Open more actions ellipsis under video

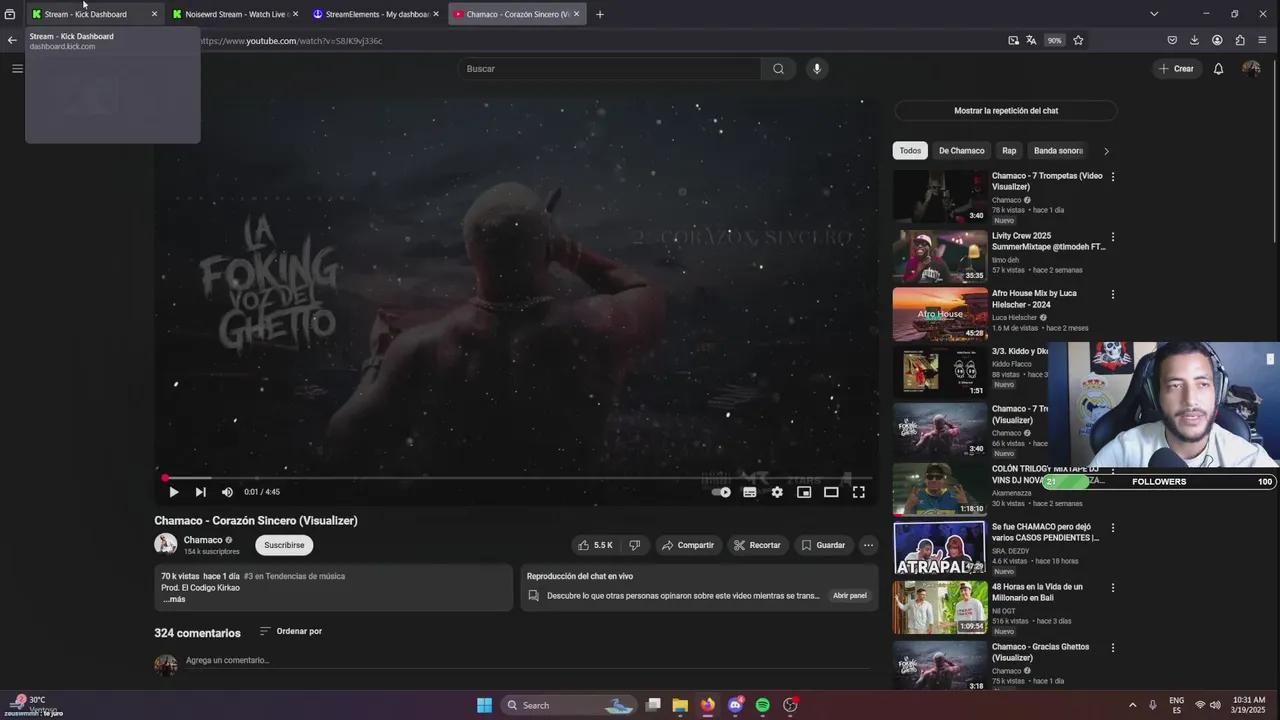pos(868,545)
